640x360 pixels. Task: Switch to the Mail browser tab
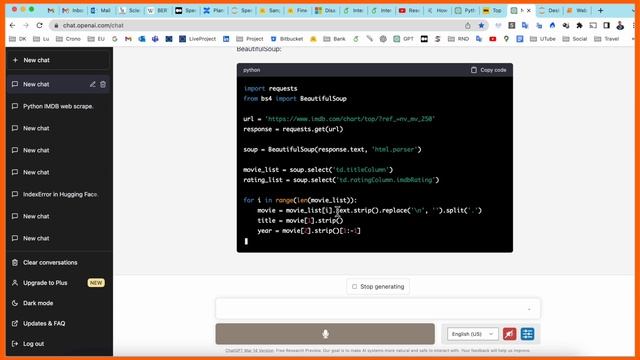point(101,10)
